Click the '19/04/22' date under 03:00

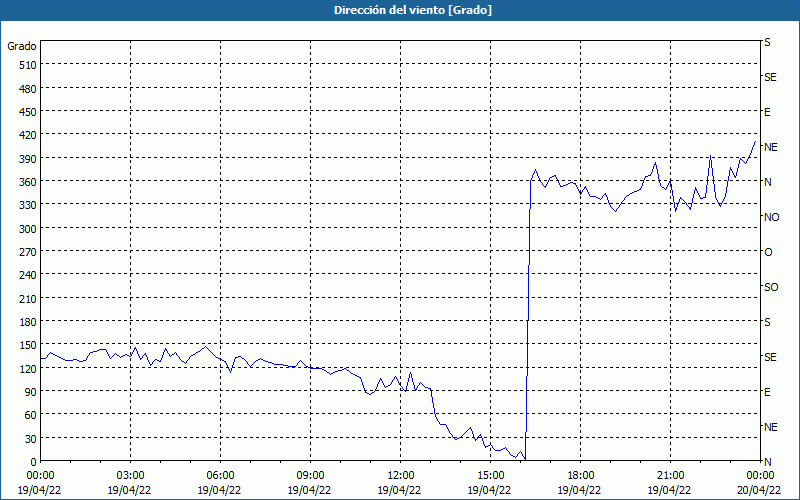(x=130, y=491)
